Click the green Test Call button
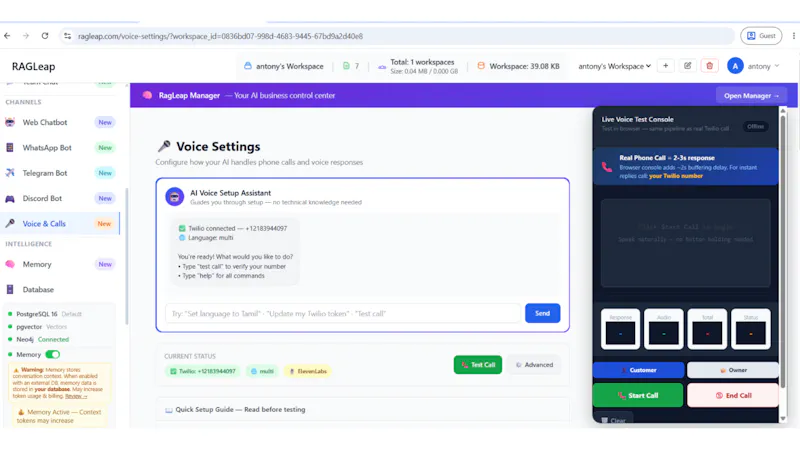 click(478, 365)
